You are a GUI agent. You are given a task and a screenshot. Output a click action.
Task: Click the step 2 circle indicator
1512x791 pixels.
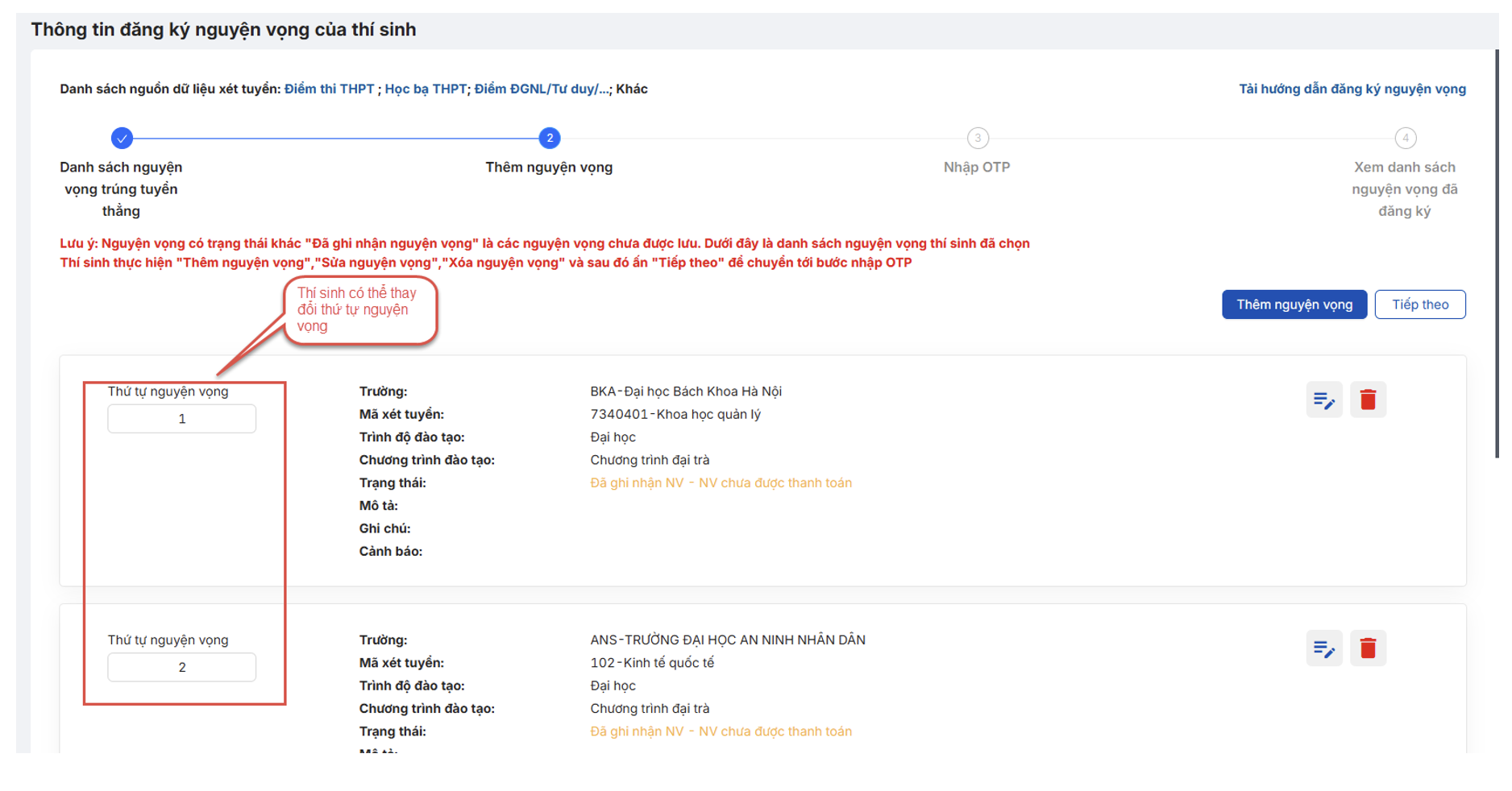[x=550, y=139]
